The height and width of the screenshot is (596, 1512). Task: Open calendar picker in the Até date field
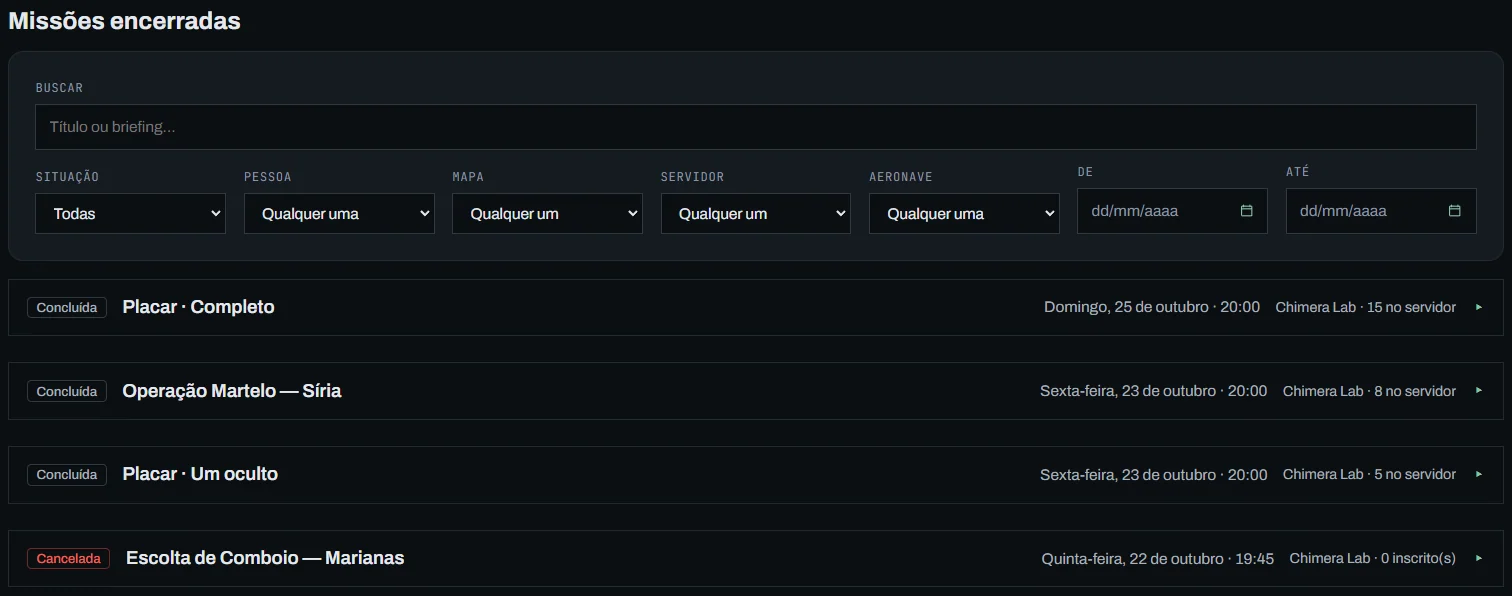1455,211
